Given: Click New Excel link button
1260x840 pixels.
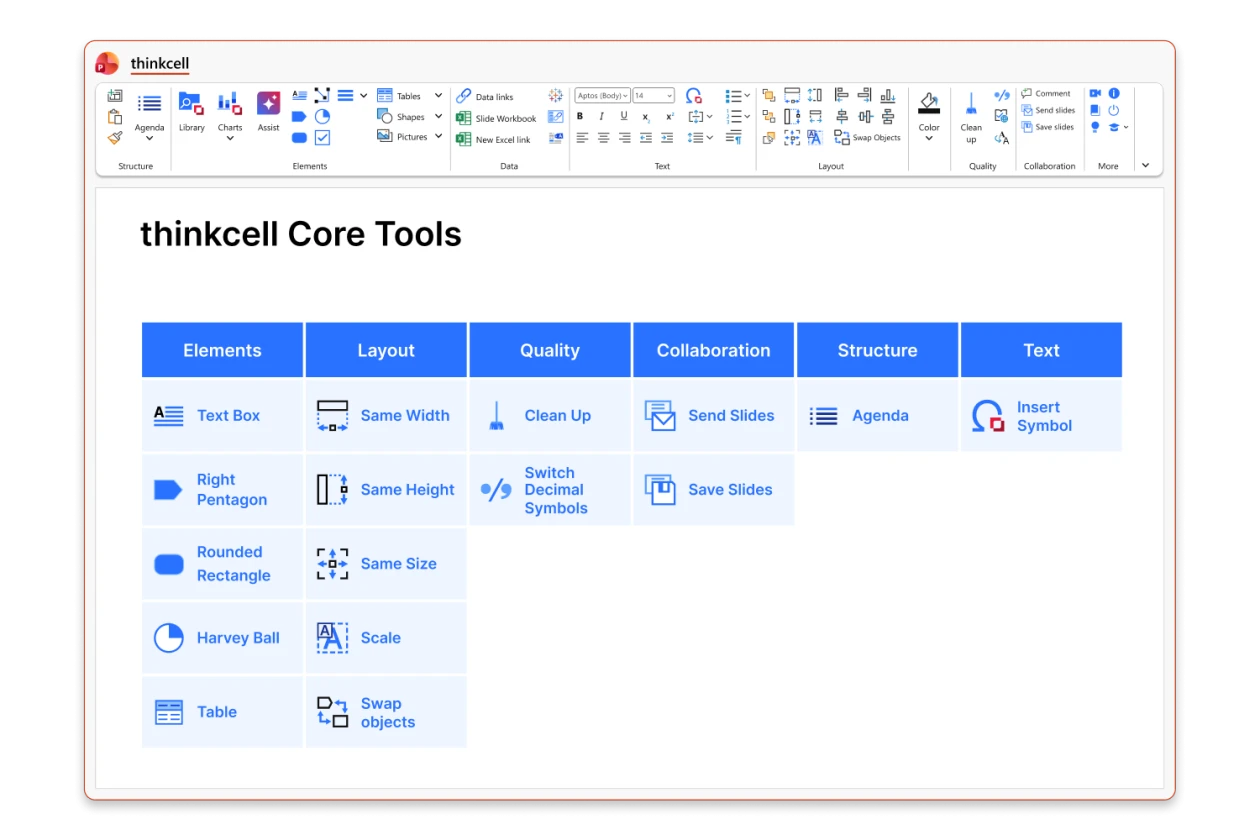Looking at the screenshot, I should (x=493, y=139).
